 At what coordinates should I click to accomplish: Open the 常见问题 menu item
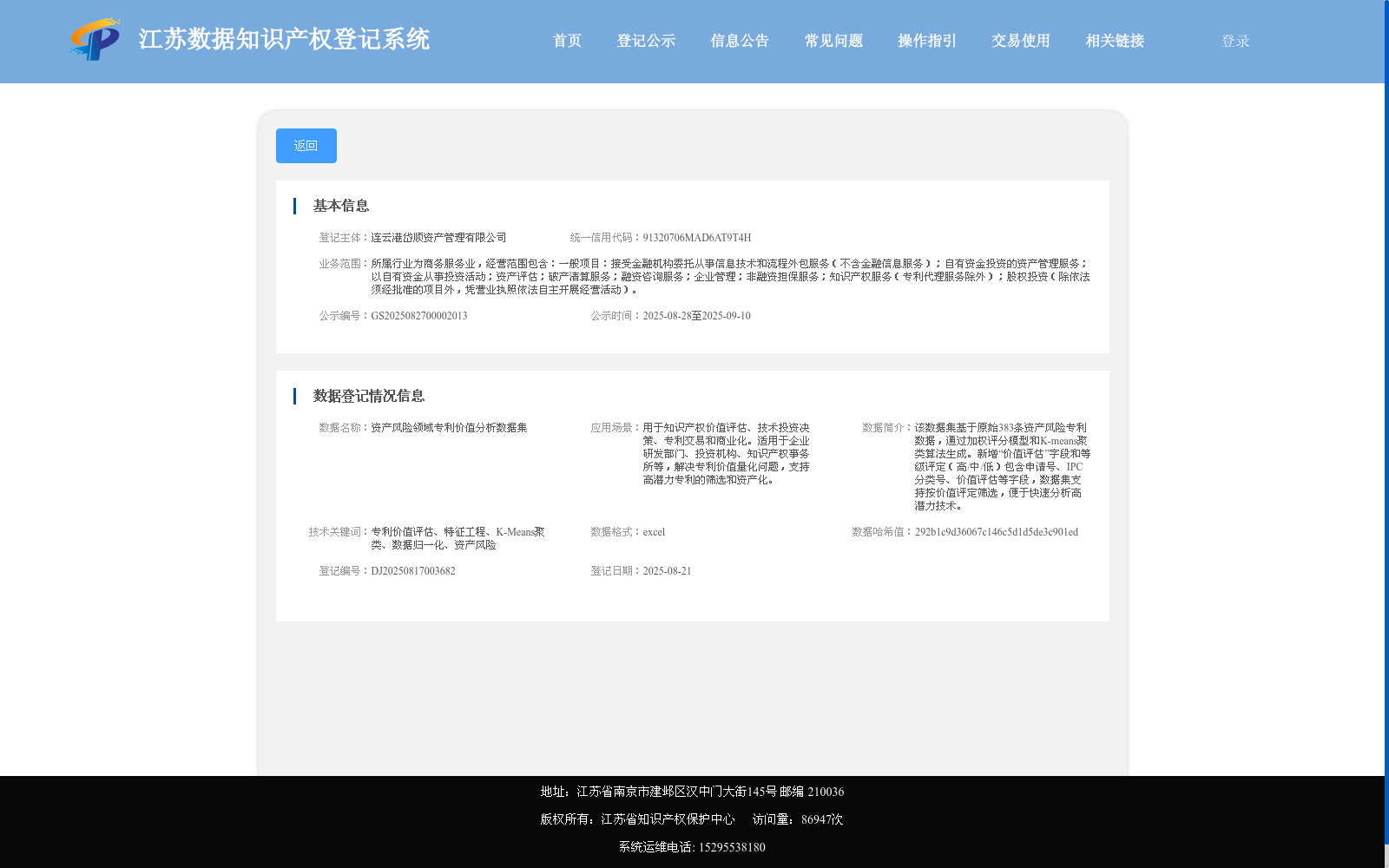click(x=833, y=41)
